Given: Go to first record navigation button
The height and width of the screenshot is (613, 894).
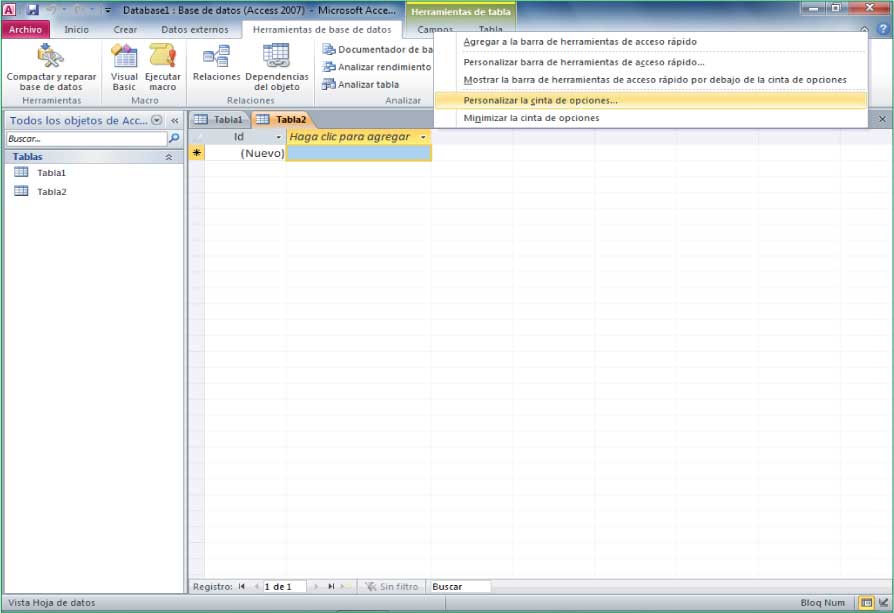Looking at the screenshot, I should (242, 586).
